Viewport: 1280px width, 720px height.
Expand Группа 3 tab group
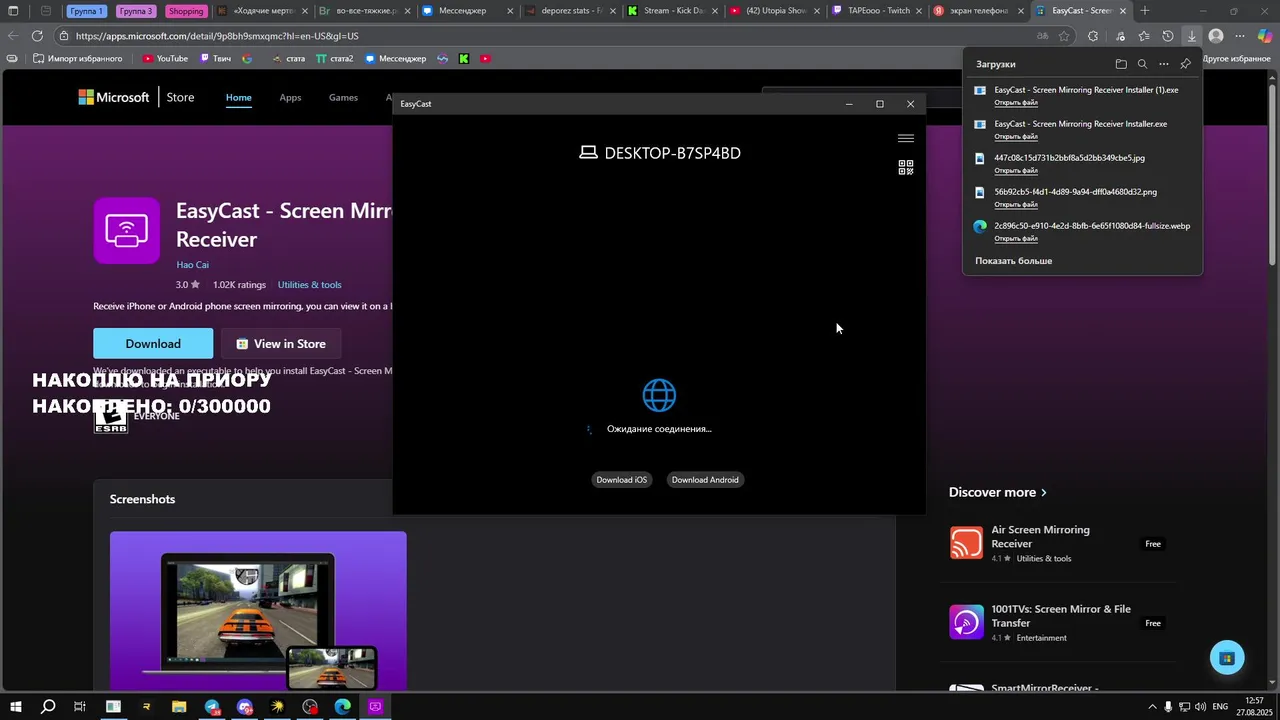click(x=136, y=11)
